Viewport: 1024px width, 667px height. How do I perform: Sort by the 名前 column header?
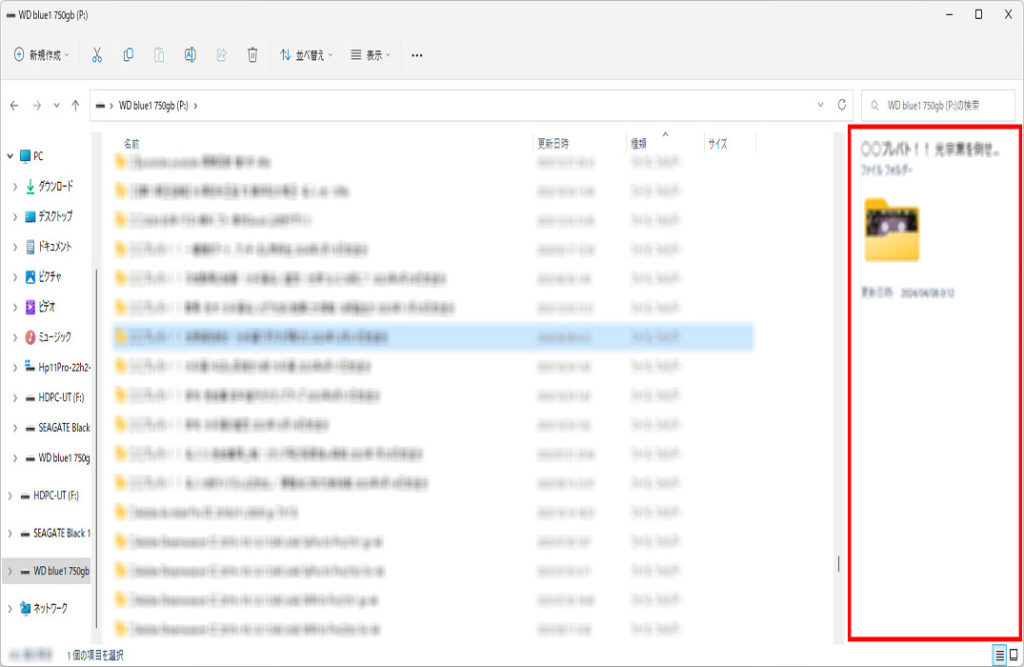pyautogui.click(x=132, y=144)
